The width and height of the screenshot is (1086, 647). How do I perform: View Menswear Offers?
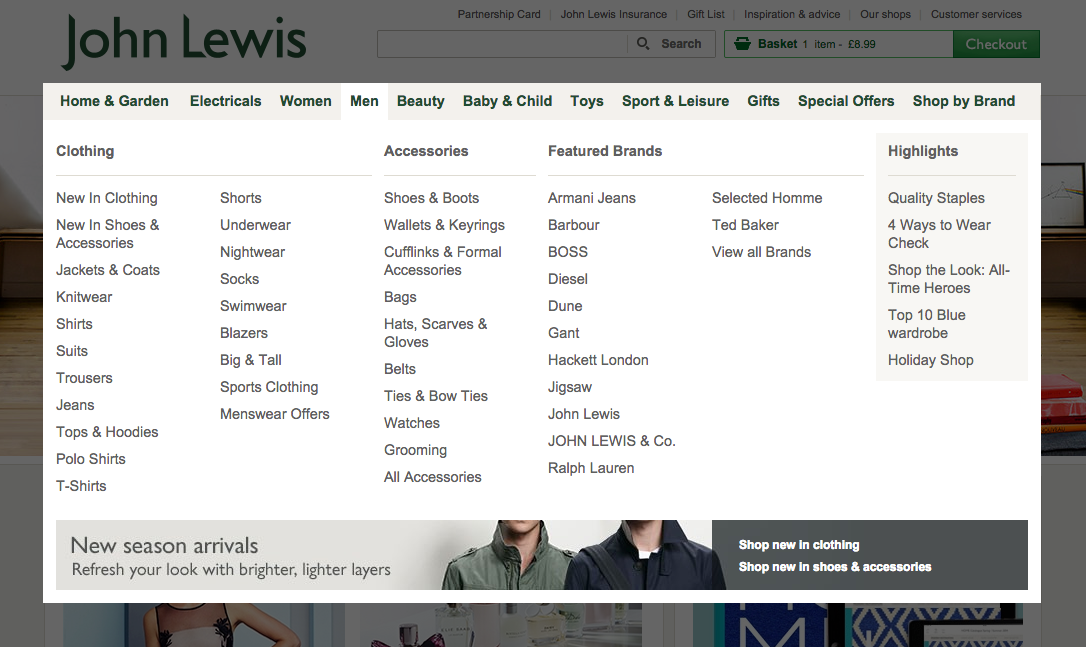275,414
